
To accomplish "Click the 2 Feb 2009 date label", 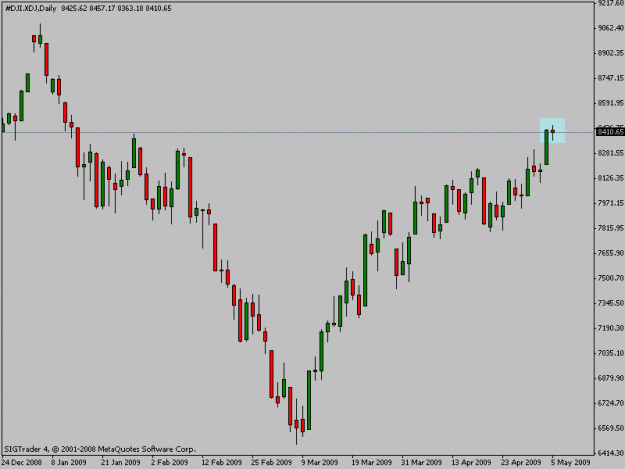I will point(170,463).
